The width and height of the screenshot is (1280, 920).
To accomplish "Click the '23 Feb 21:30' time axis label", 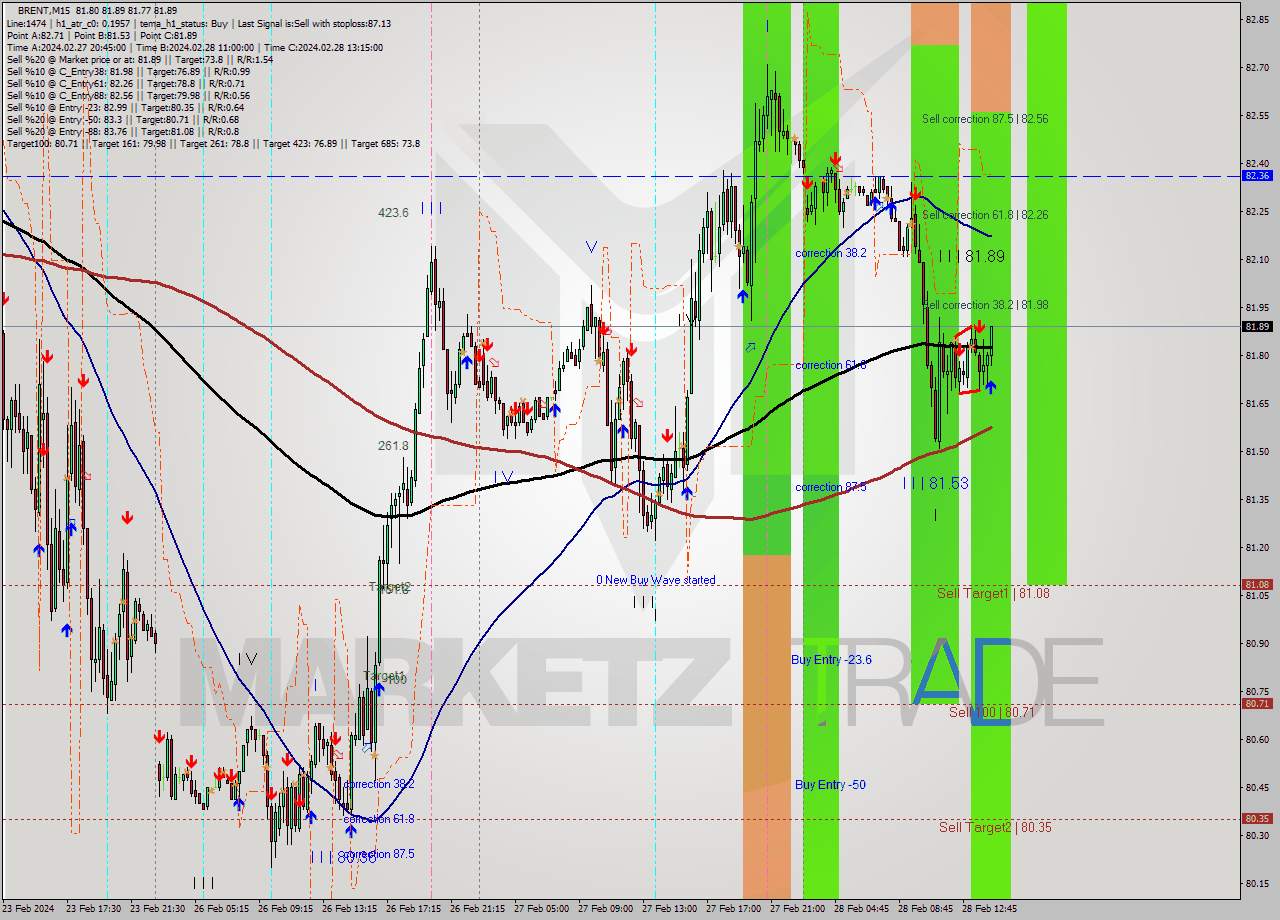I will click(157, 909).
